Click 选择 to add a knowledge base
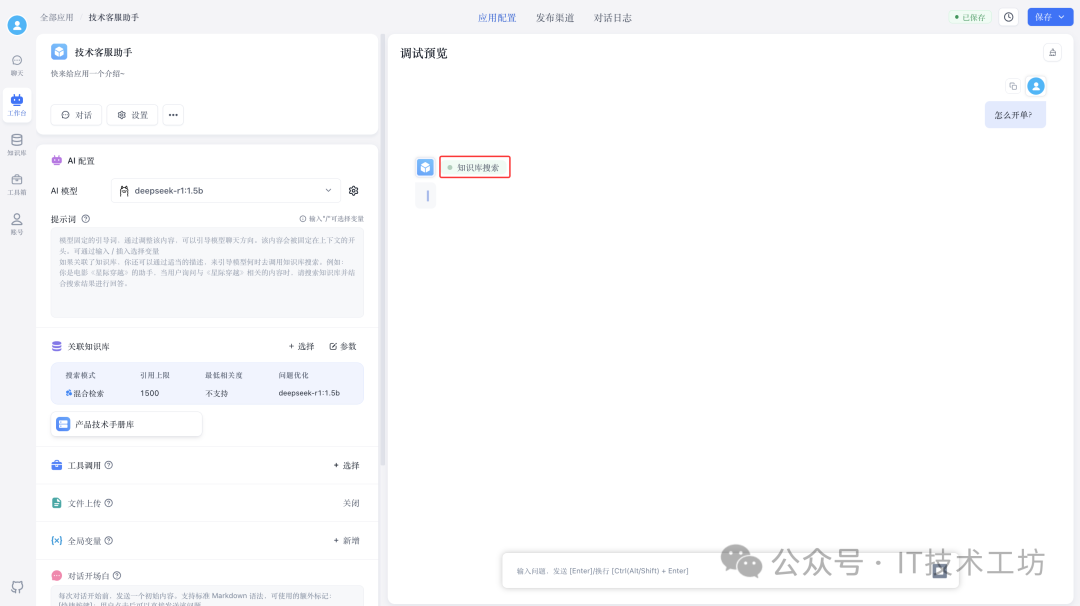The height and width of the screenshot is (606, 1080). click(300, 346)
